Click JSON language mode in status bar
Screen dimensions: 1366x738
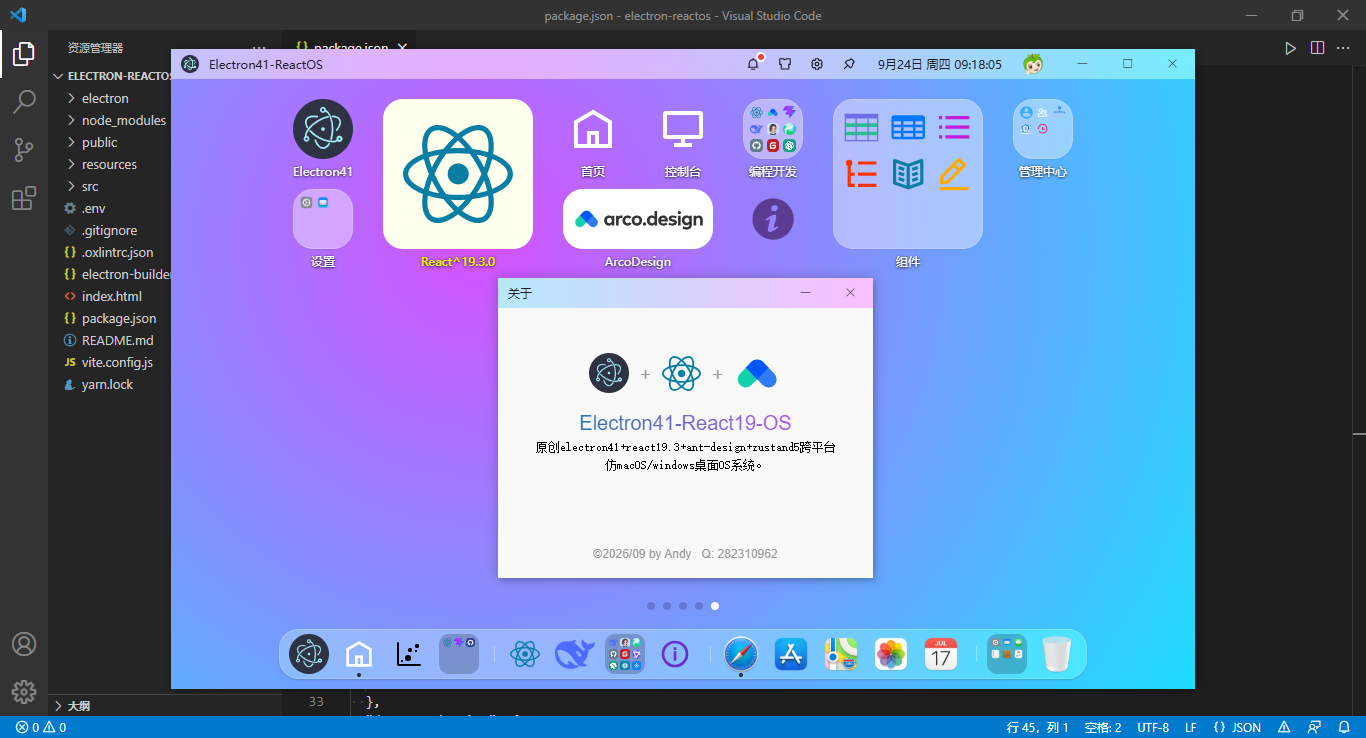point(1237,727)
